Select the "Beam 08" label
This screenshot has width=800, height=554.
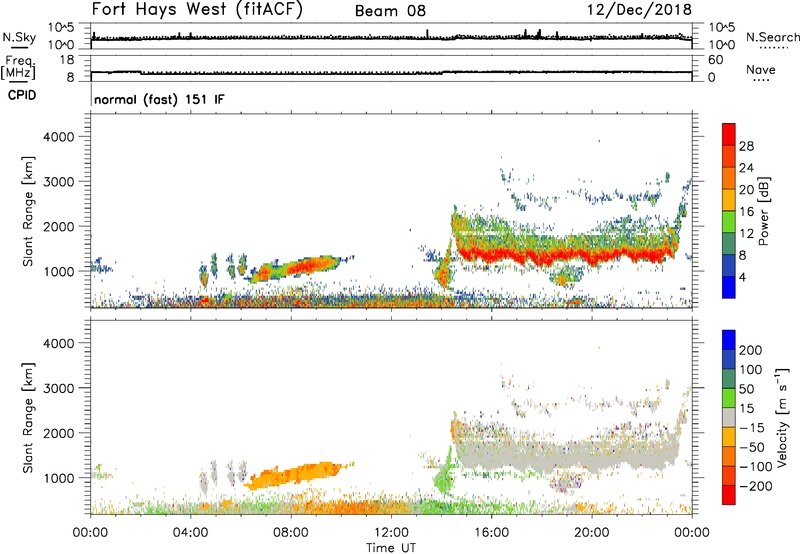390,11
